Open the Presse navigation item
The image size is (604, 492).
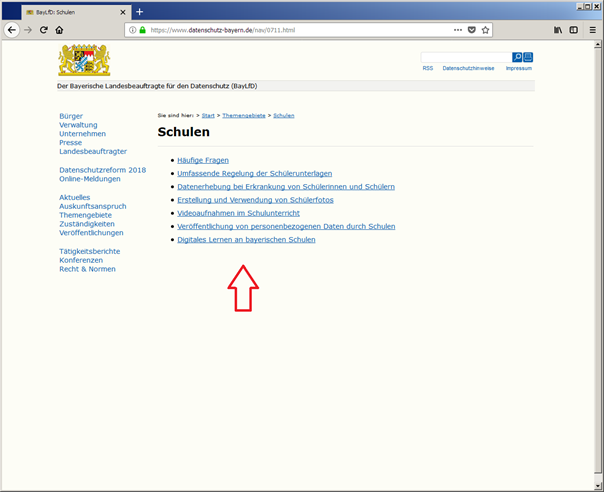pos(70,143)
